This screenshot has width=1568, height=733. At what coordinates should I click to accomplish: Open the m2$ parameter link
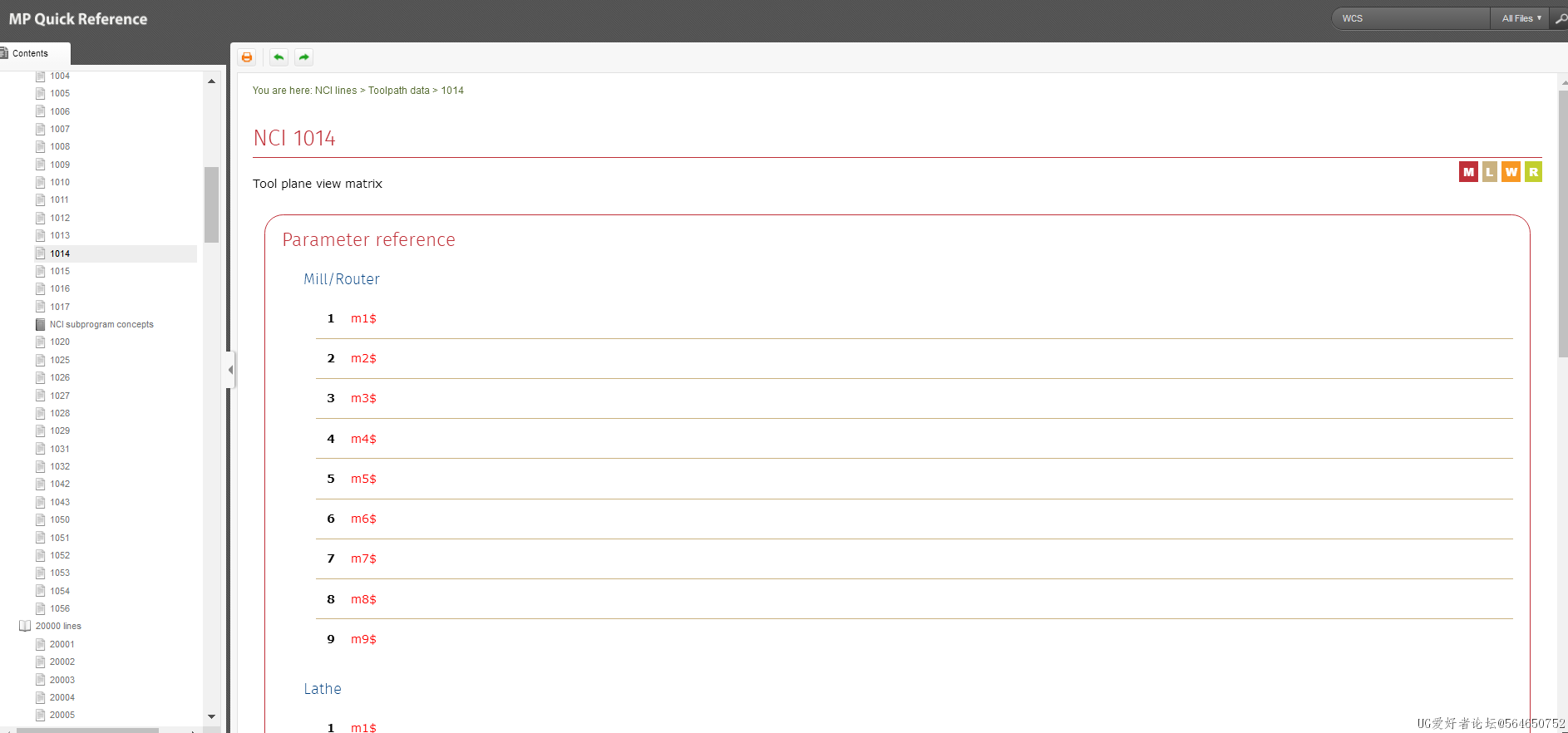coord(363,358)
